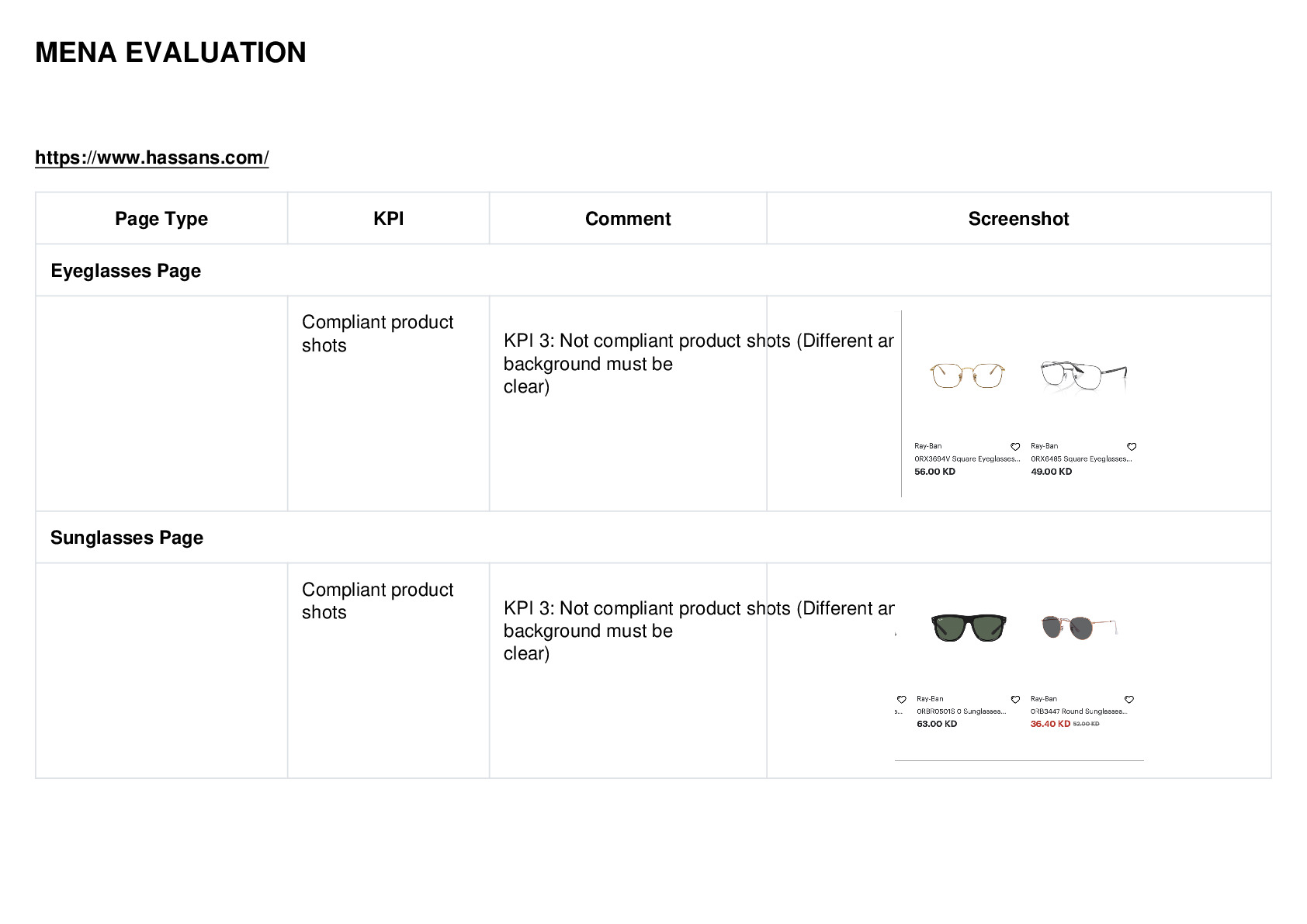Open the ORB3447 round sunglasses image
The image size is (1307, 924).
pyautogui.click(x=1079, y=626)
